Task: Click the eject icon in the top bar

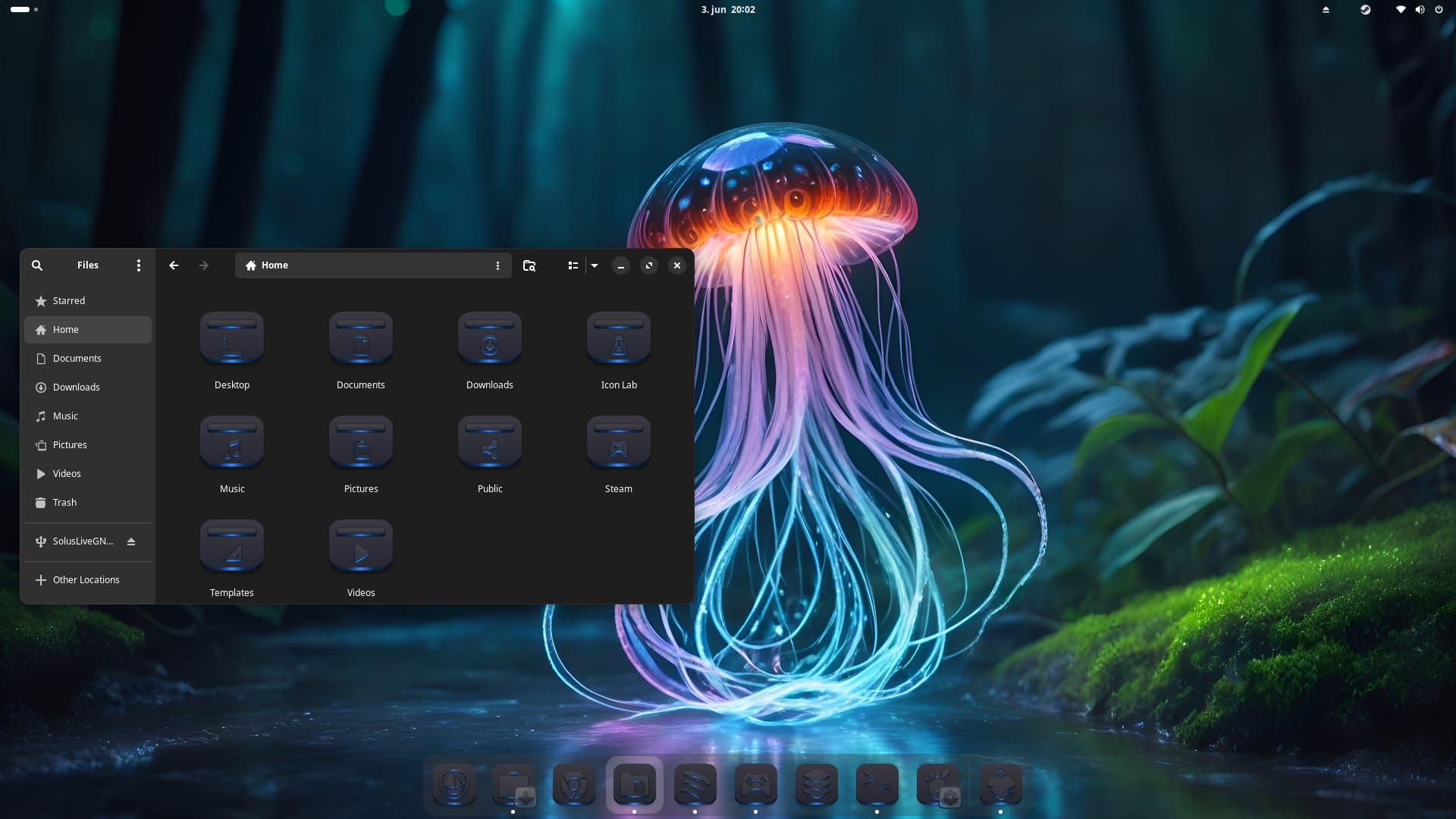Action: [1326, 10]
